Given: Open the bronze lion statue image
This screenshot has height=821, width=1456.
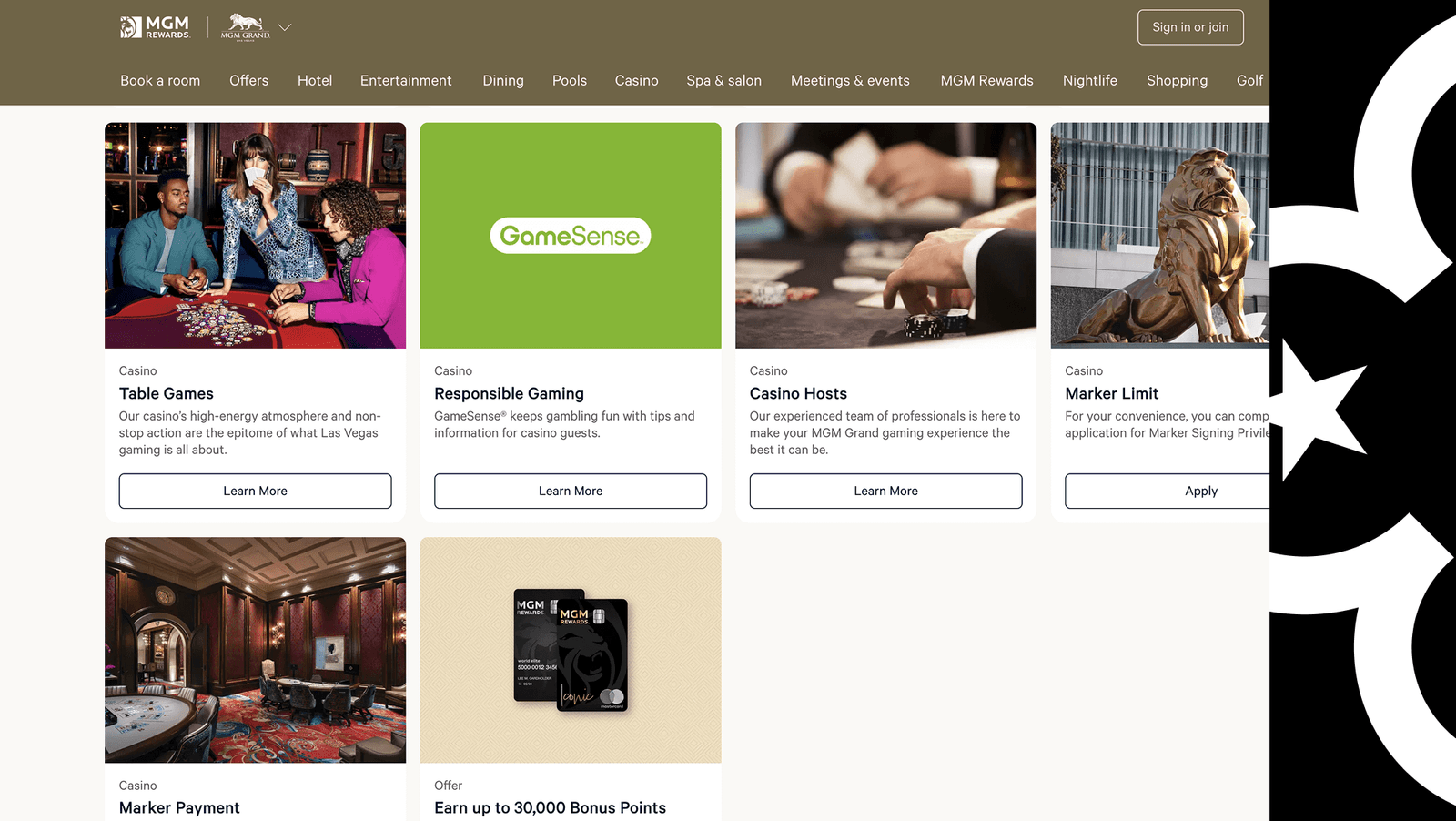Looking at the screenshot, I should coord(1160,236).
